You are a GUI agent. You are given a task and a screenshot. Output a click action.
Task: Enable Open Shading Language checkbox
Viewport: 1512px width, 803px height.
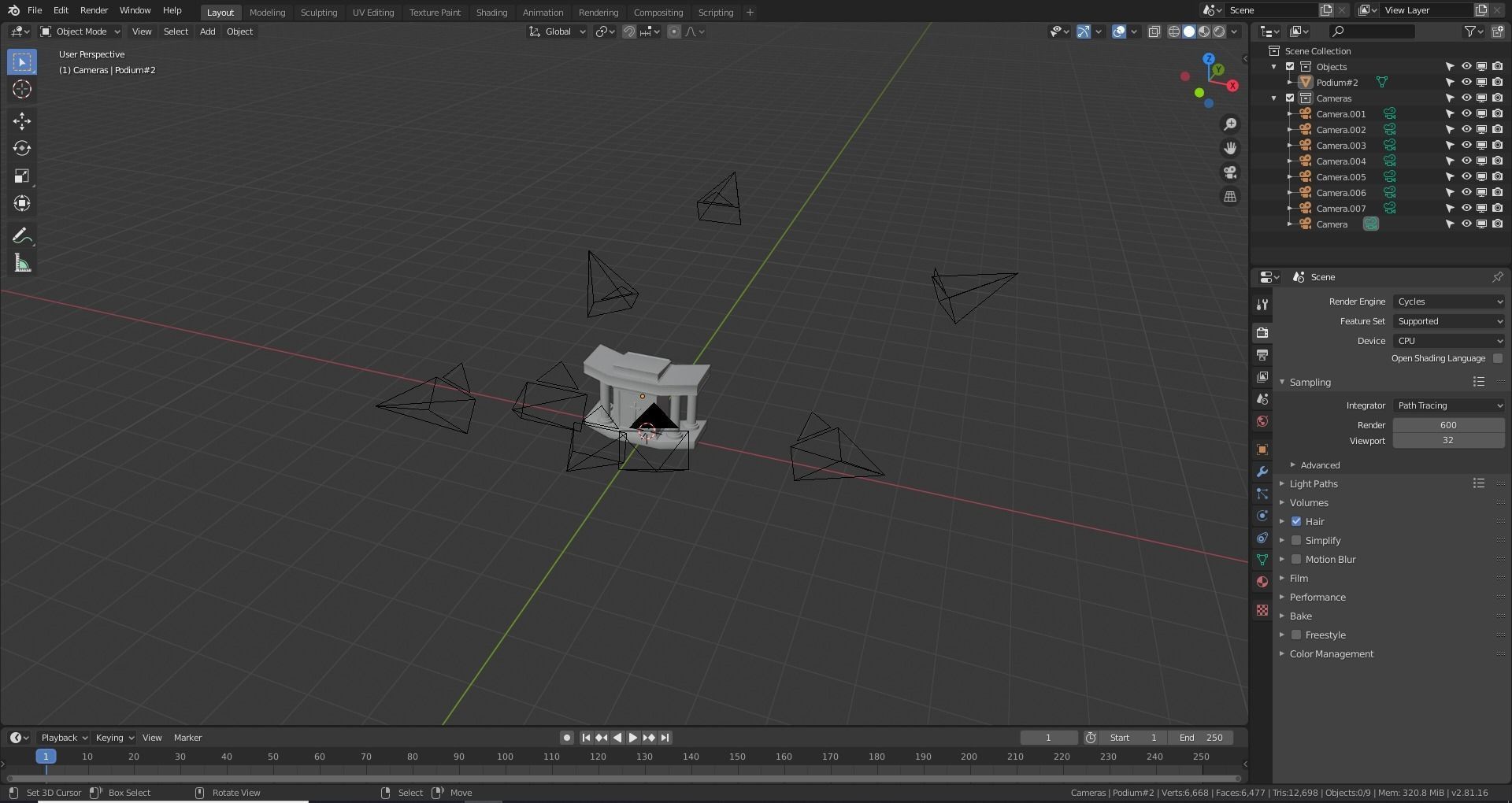[1498, 358]
